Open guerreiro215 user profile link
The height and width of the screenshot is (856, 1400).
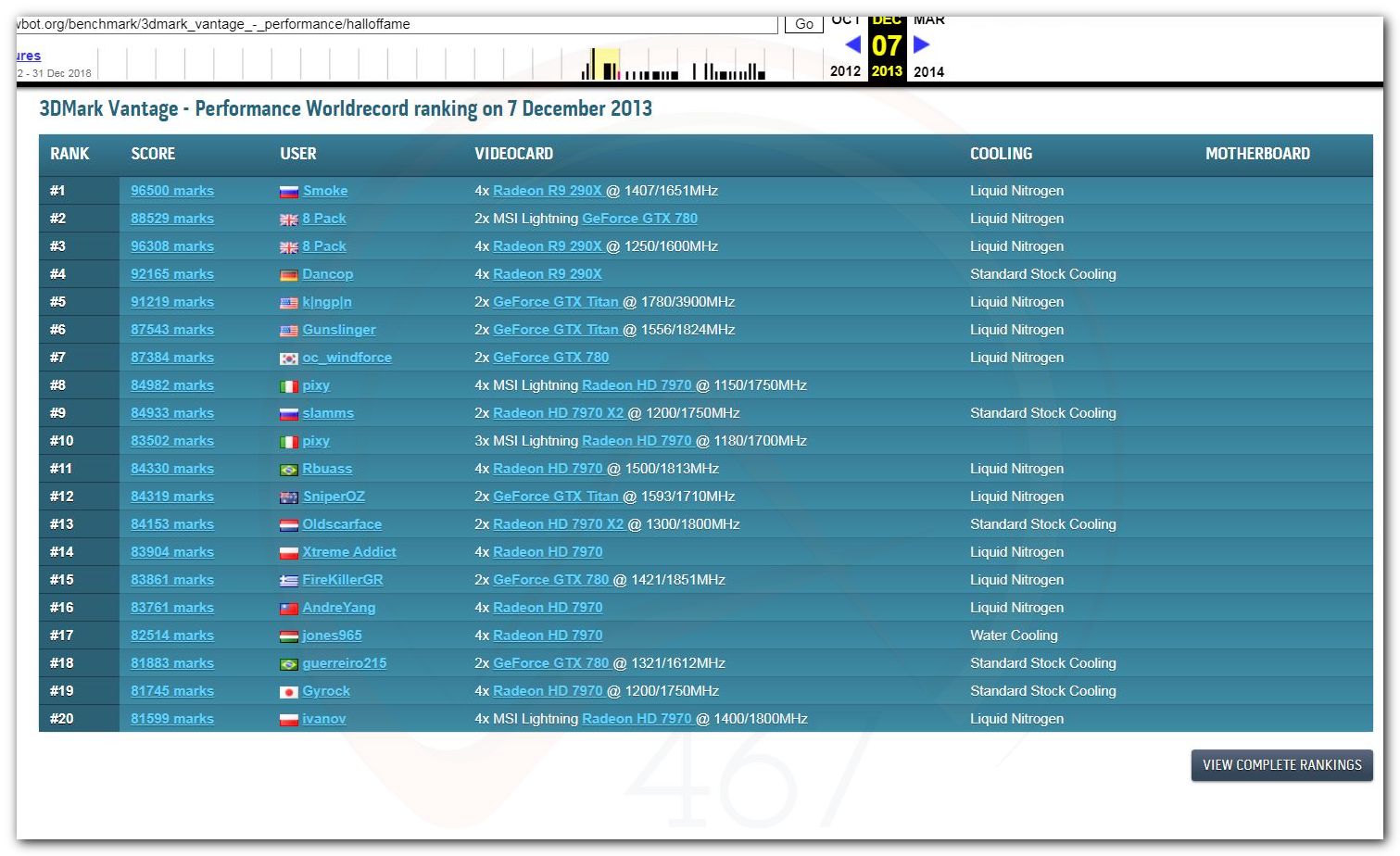click(x=345, y=663)
